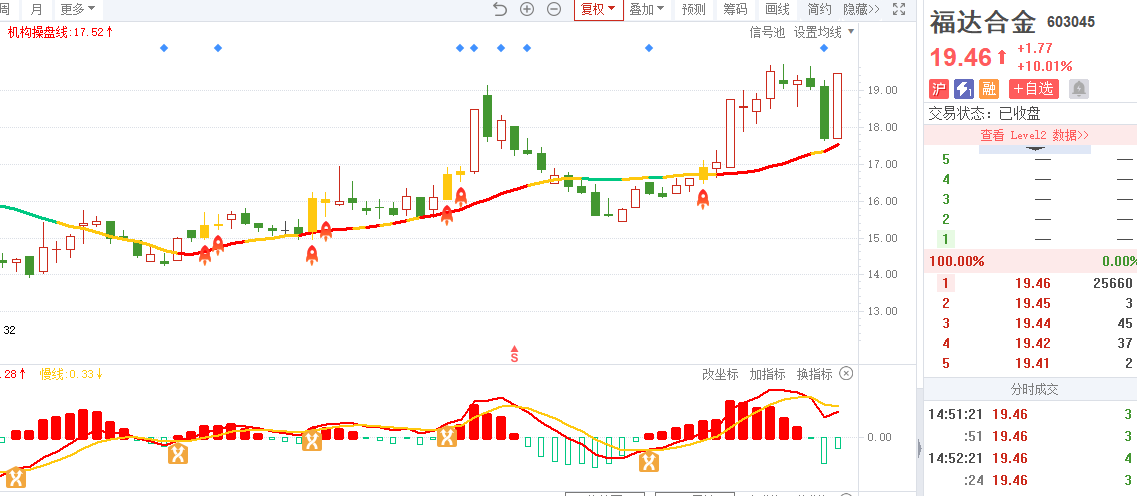Click the +10.01% change percentage
This screenshot has height=496, width=1137.
coord(1045,66)
